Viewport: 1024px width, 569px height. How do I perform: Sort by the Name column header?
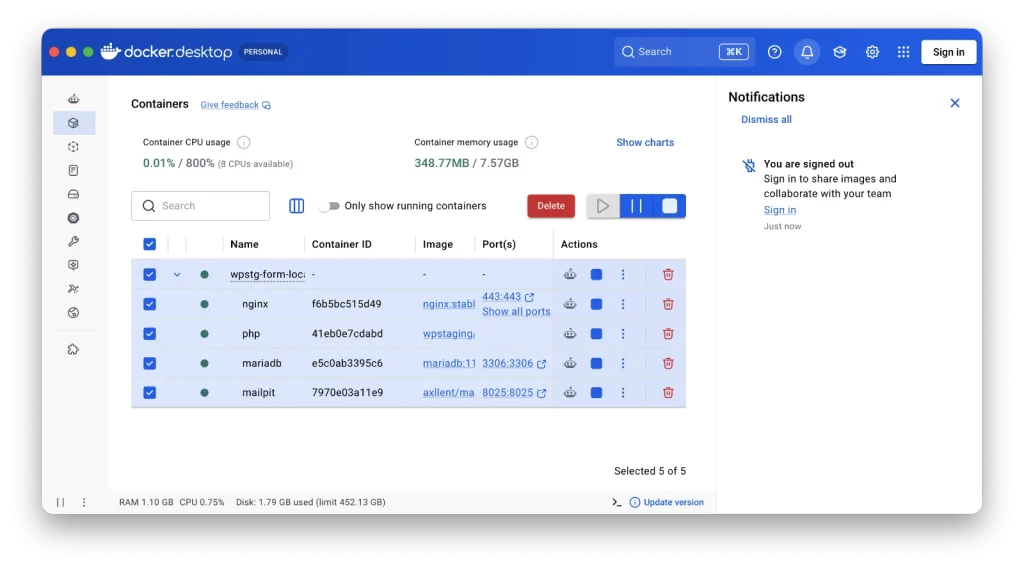click(244, 244)
